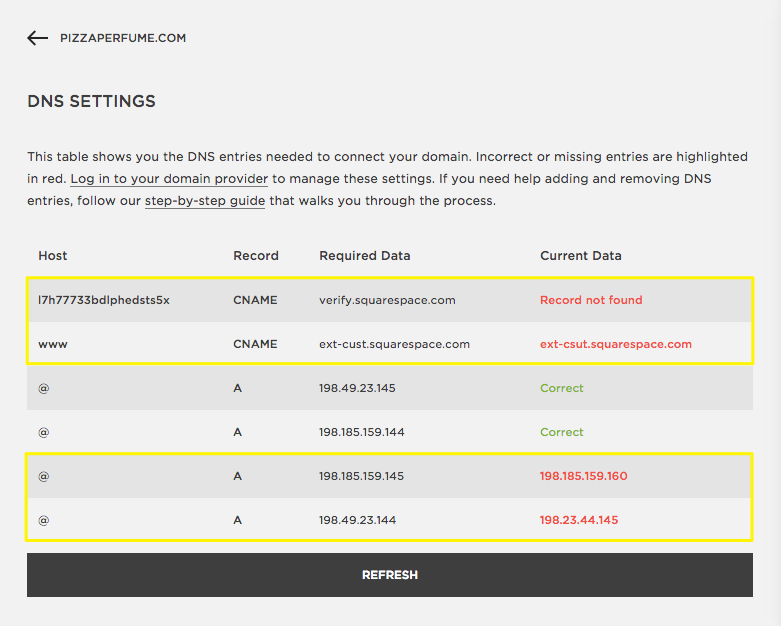
Task: Click the Host column header
Action: pyautogui.click(x=53, y=256)
